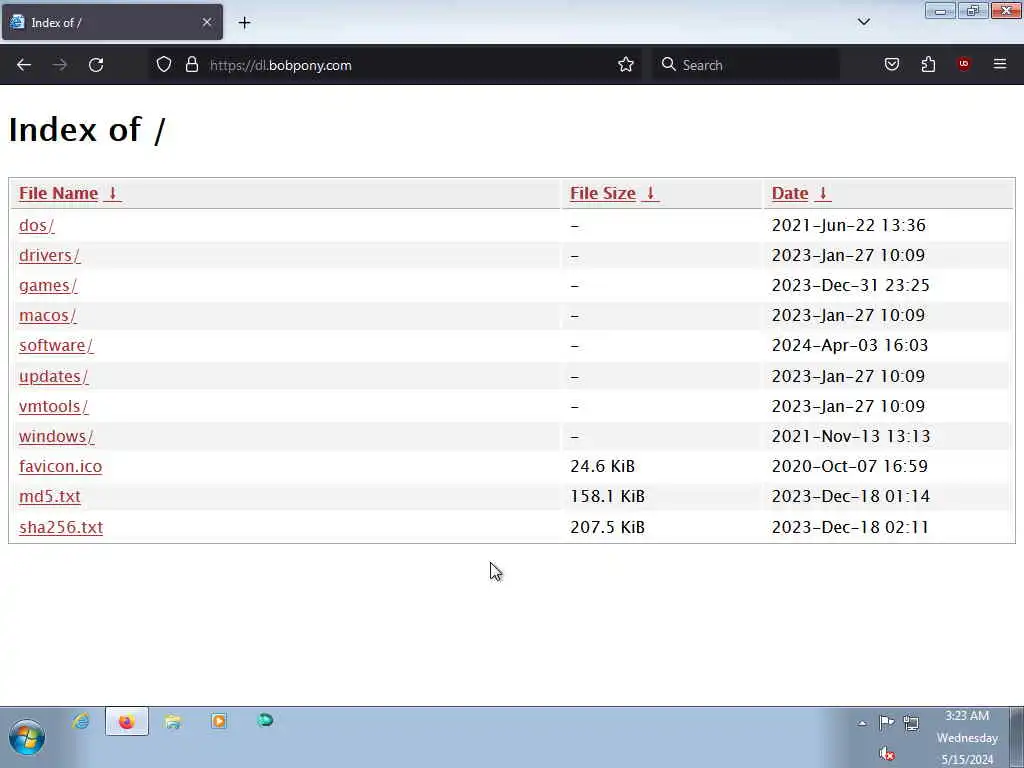List all tabs dropdown arrow

click(x=863, y=22)
